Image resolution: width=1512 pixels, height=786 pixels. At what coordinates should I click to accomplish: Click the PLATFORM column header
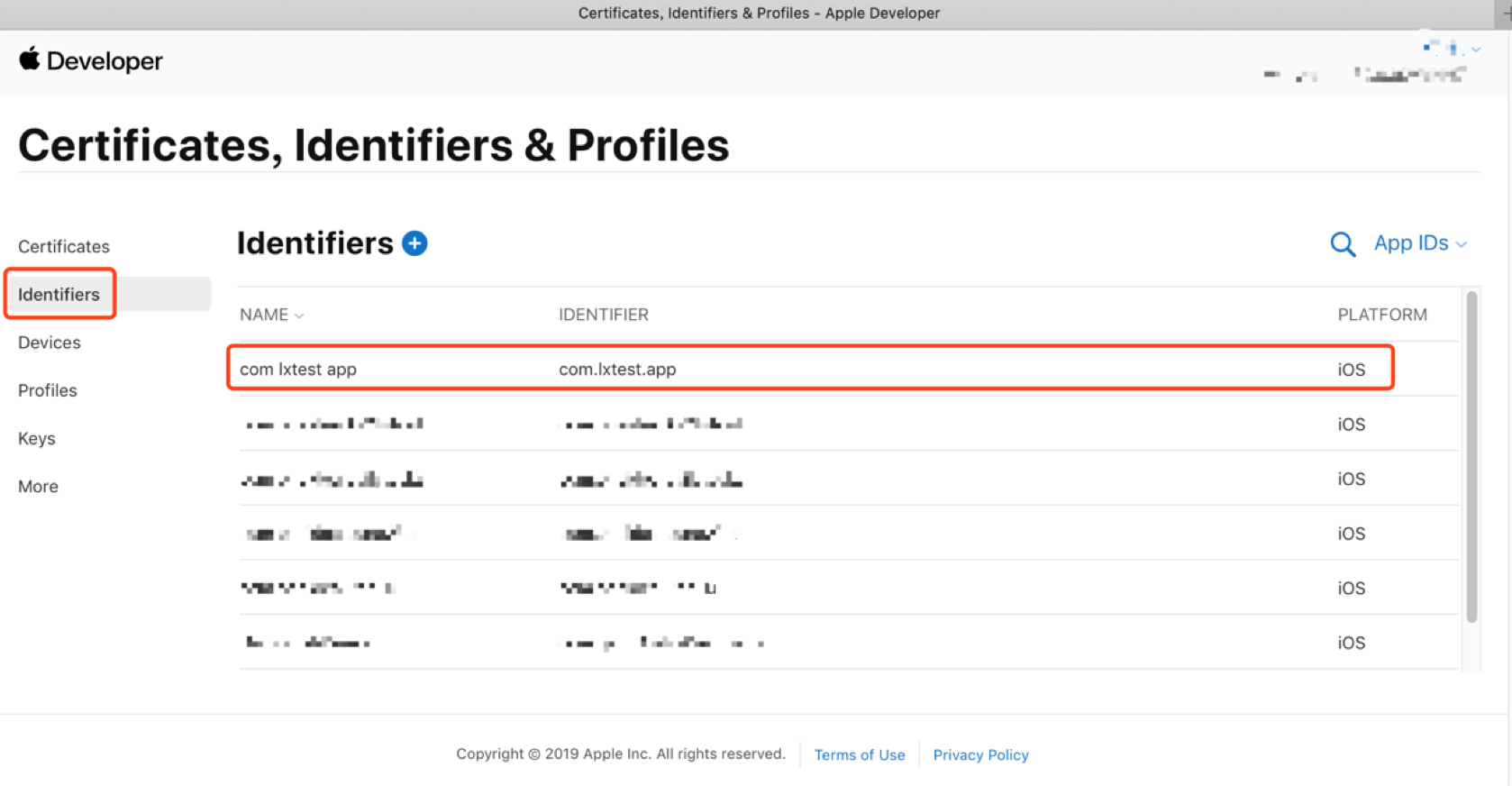tap(1382, 315)
